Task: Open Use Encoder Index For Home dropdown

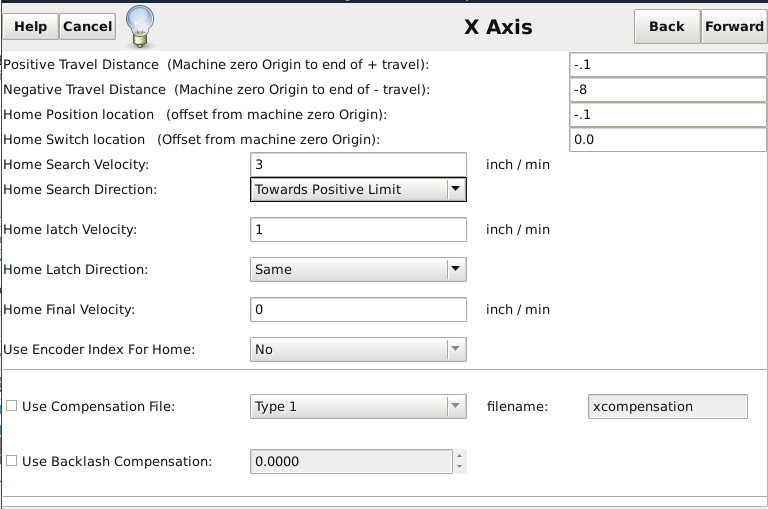Action: point(358,349)
